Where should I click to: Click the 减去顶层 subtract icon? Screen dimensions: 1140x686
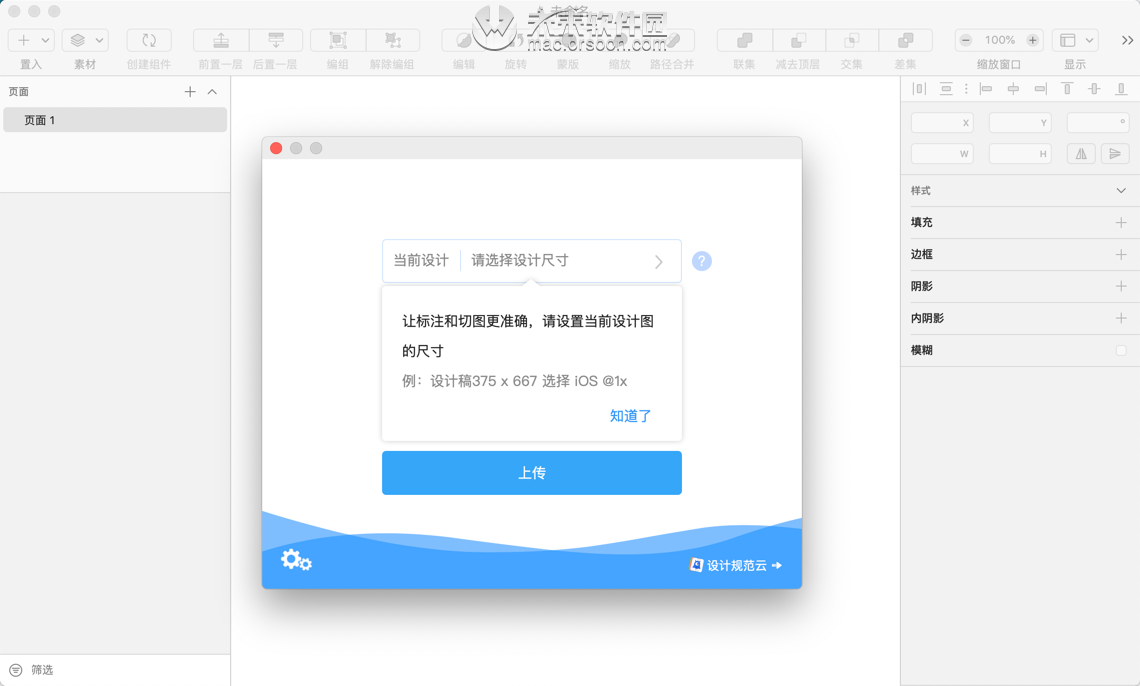tap(798, 41)
